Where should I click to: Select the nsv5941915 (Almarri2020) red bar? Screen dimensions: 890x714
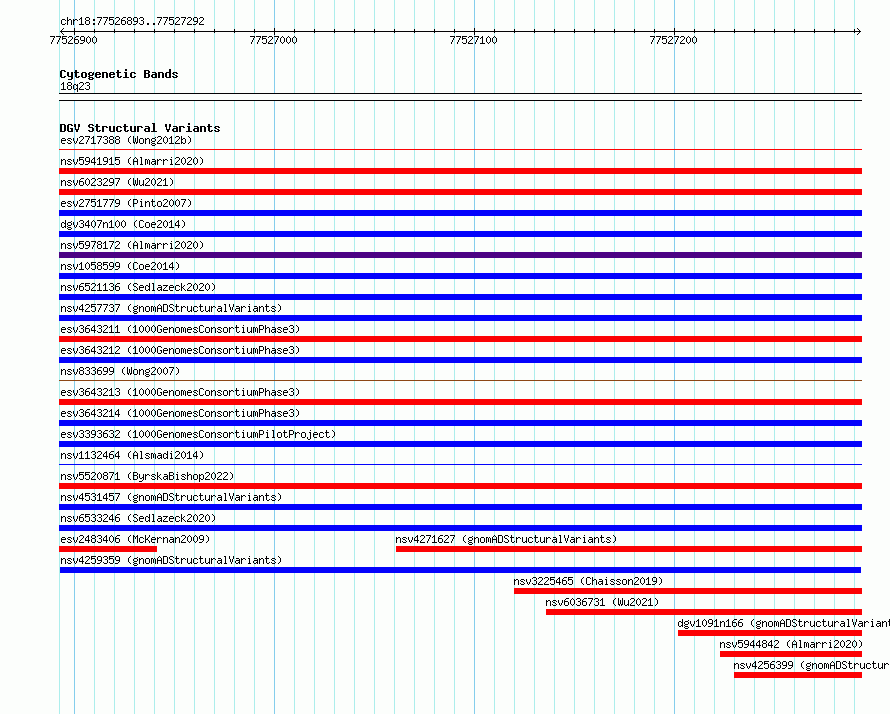tap(460, 171)
